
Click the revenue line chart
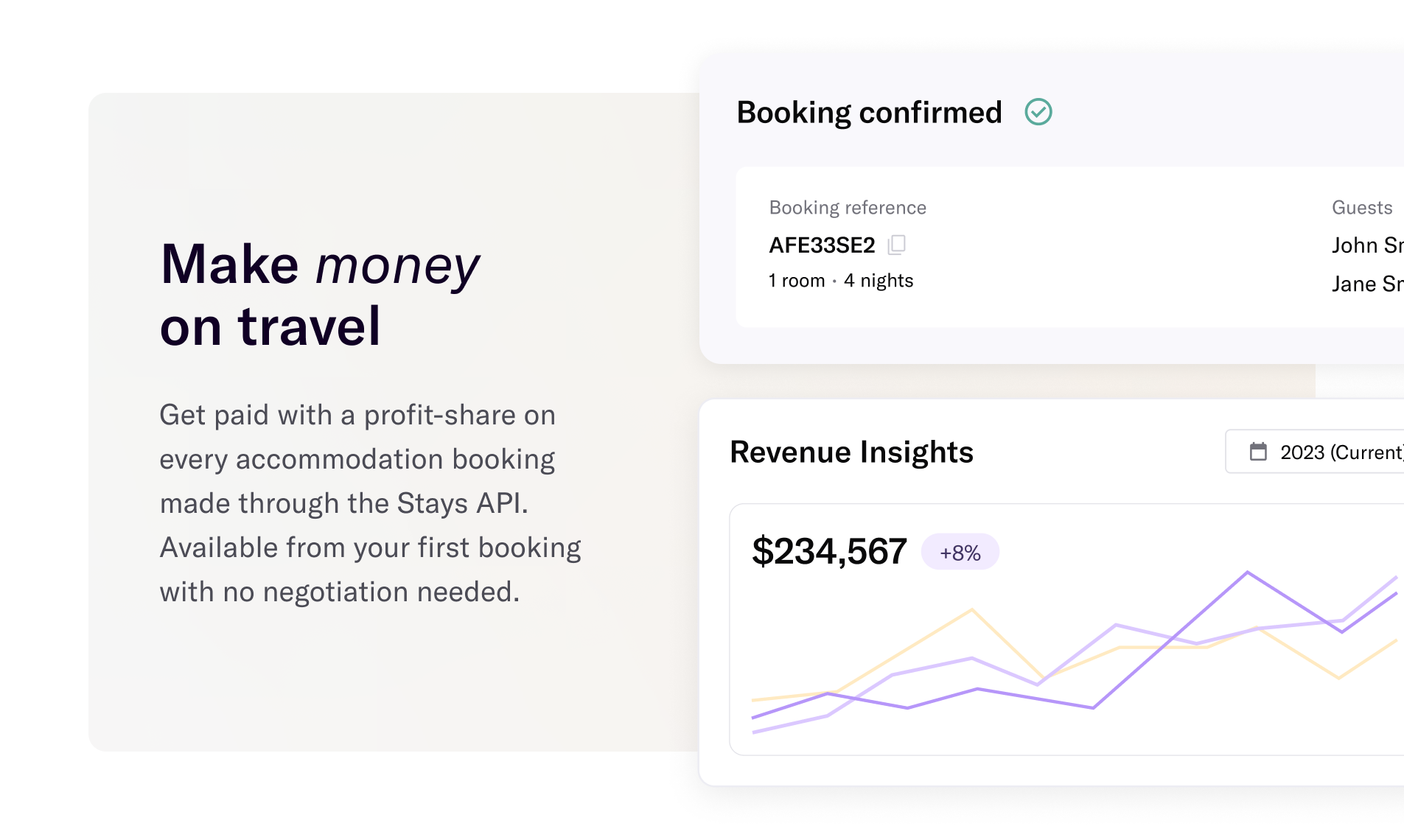click(1074, 652)
